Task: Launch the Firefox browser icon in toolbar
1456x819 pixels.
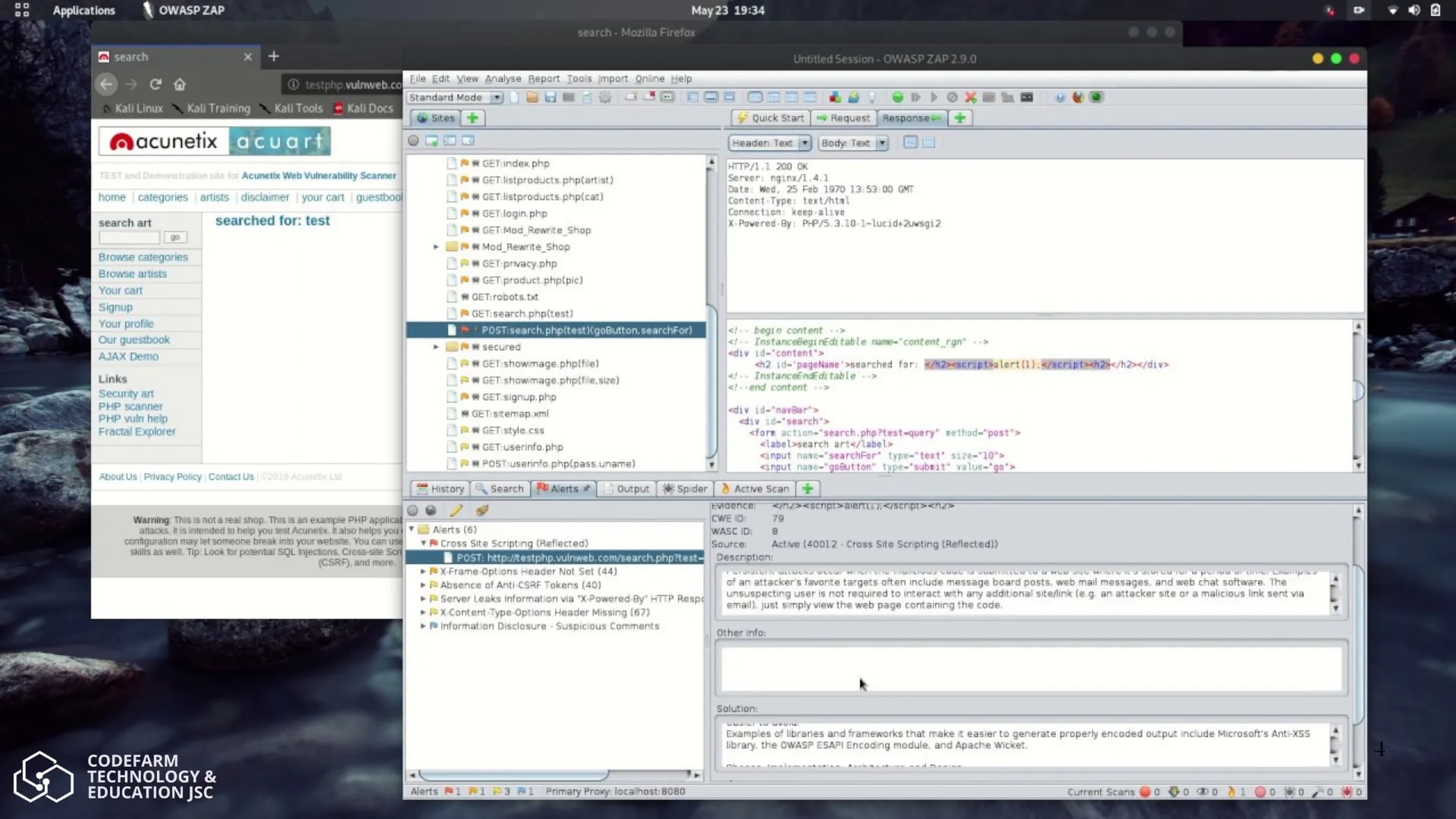Action: click(1078, 97)
